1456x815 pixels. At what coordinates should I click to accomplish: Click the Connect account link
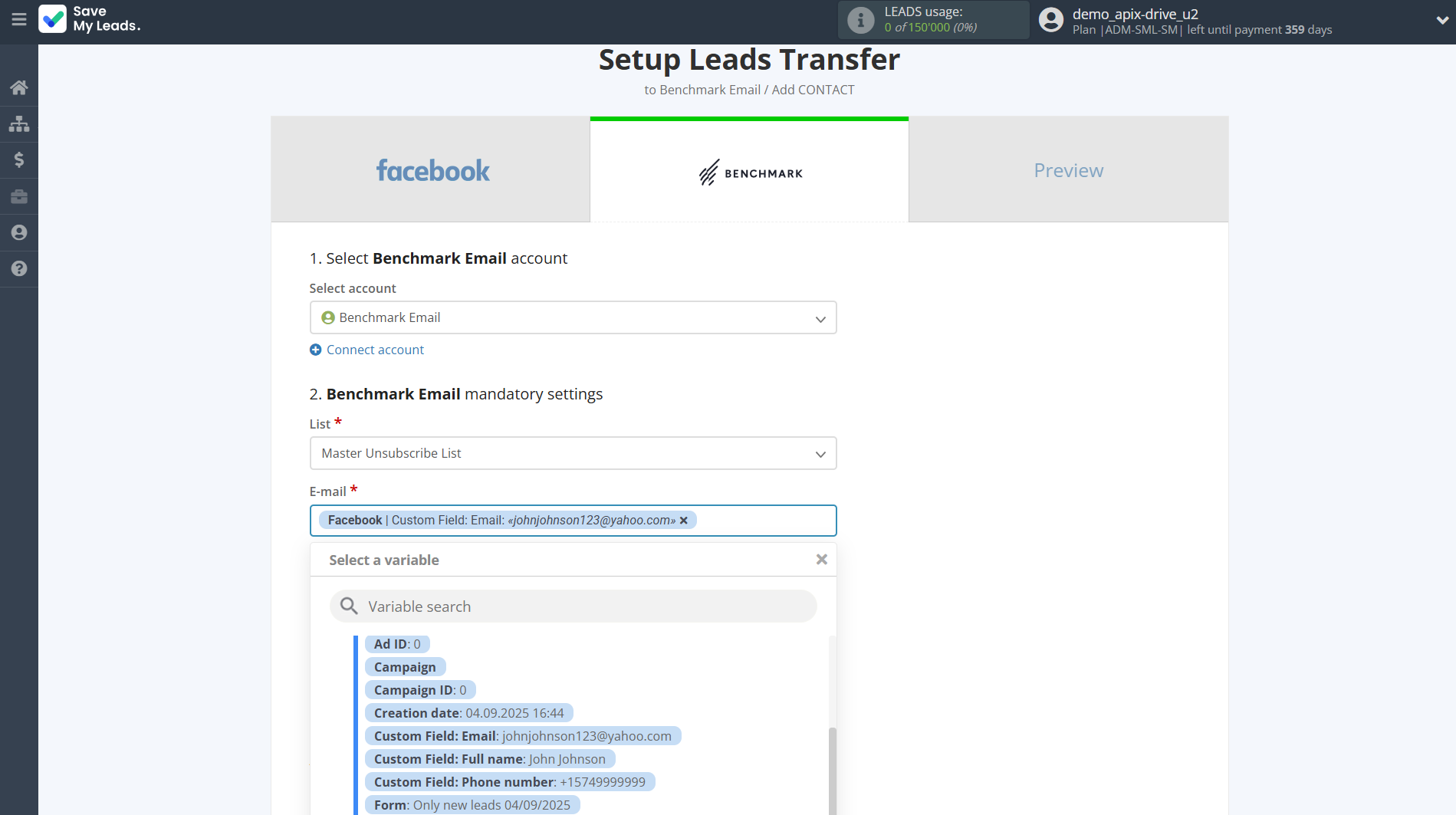click(x=375, y=350)
